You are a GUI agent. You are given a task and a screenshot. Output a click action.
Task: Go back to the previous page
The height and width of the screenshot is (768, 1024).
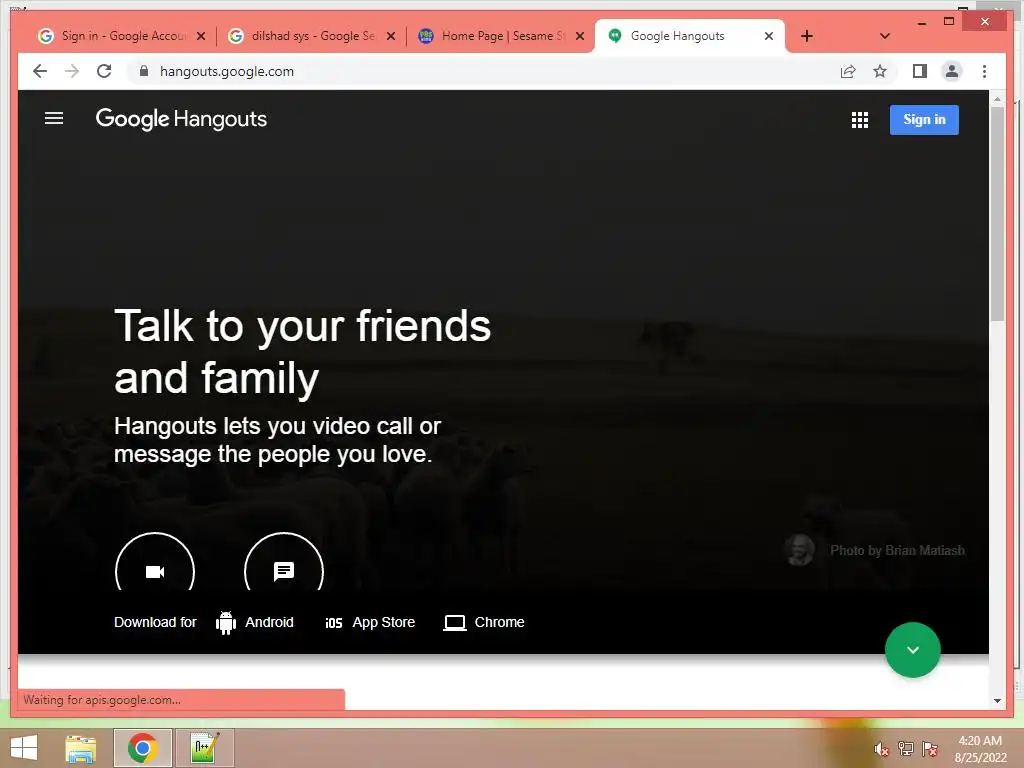tap(40, 71)
